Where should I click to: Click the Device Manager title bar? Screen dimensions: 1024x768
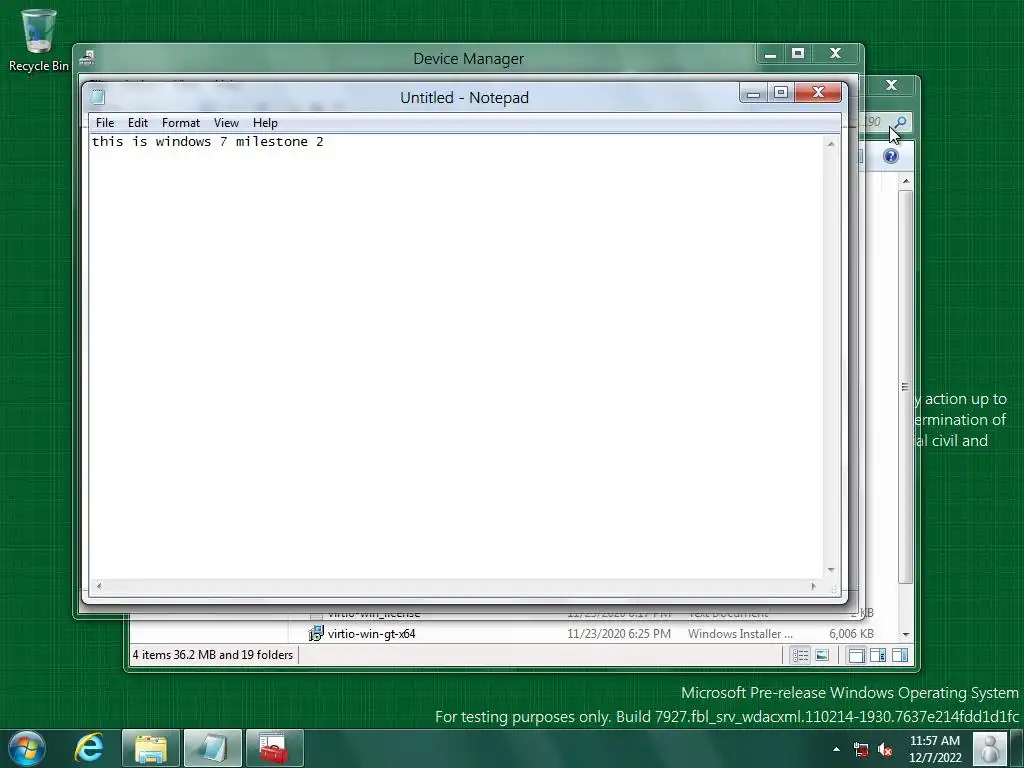pos(468,59)
